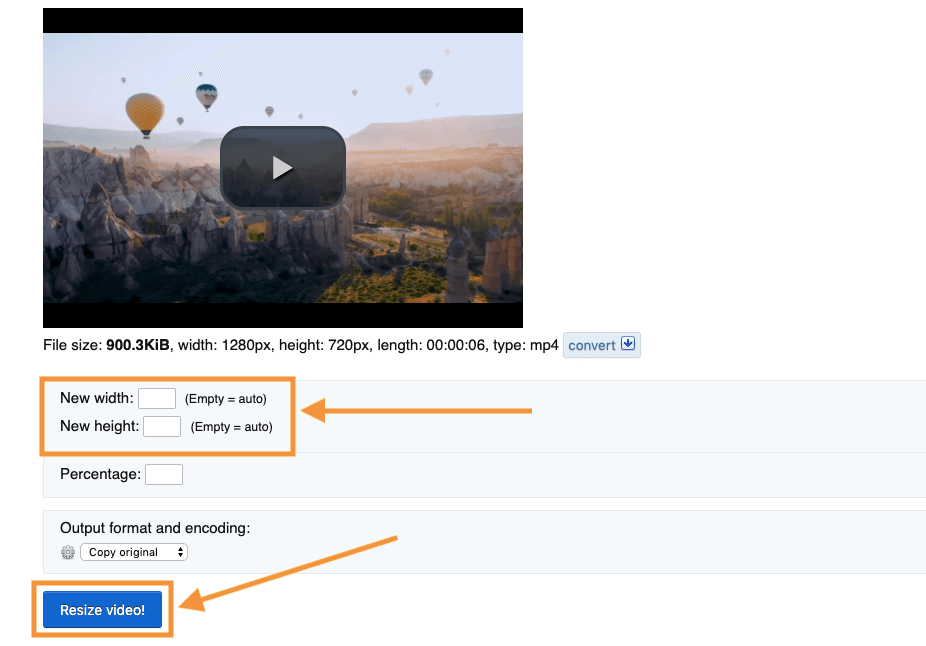This screenshot has width=926, height=646.
Task: Select the "Percentage:" label text
Action: click(x=100, y=474)
